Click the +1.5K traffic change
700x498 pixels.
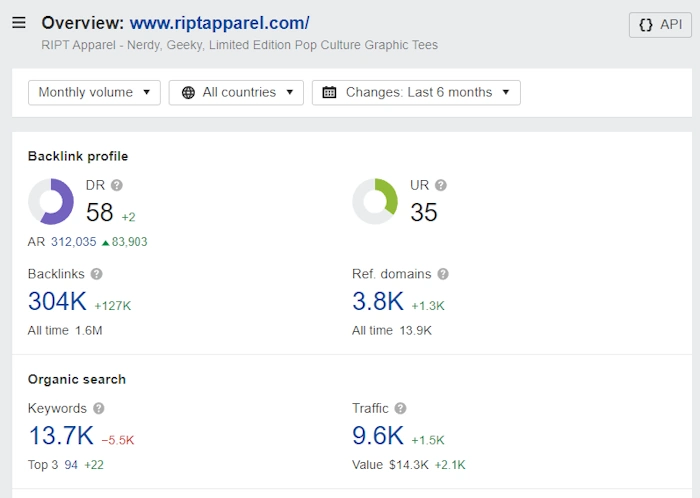(428, 440)
